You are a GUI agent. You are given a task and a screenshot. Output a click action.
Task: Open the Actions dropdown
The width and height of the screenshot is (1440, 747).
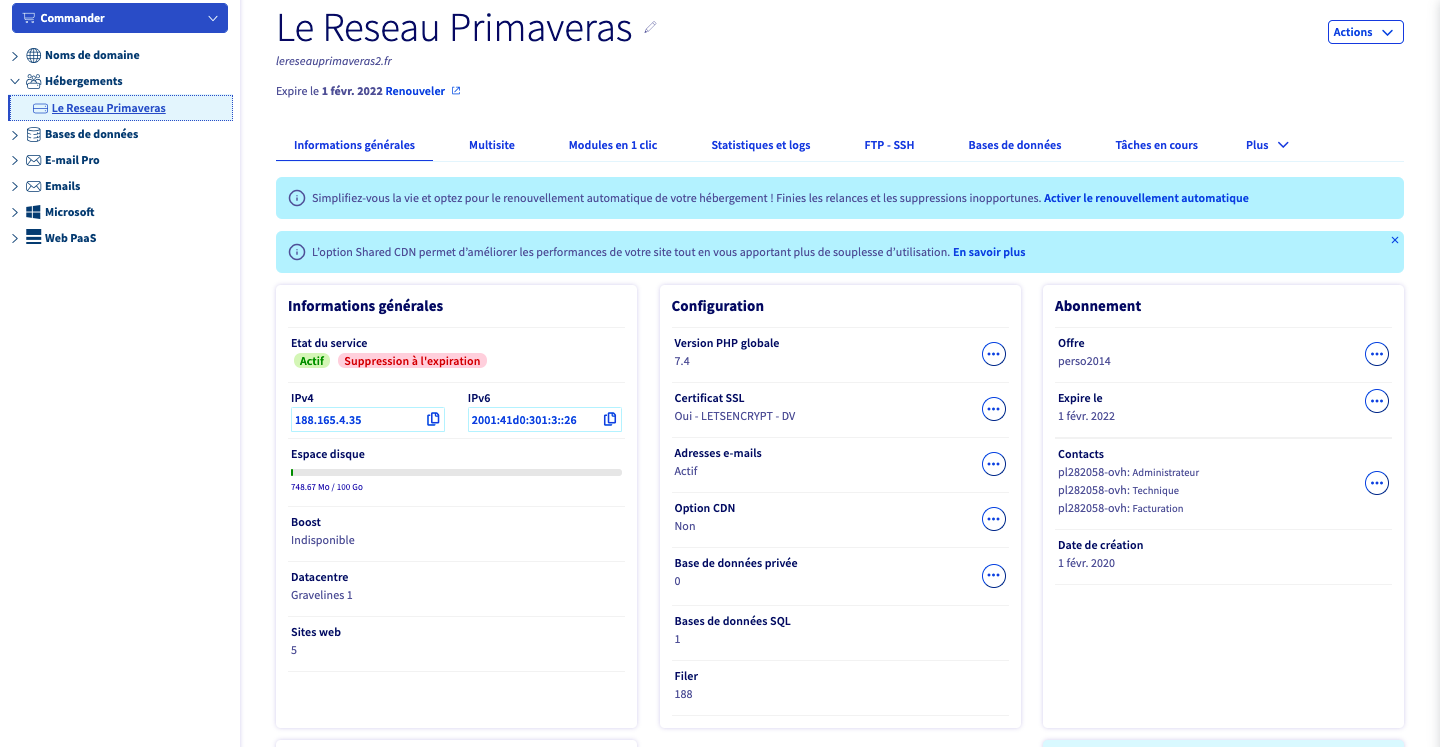coord(1366,32)
